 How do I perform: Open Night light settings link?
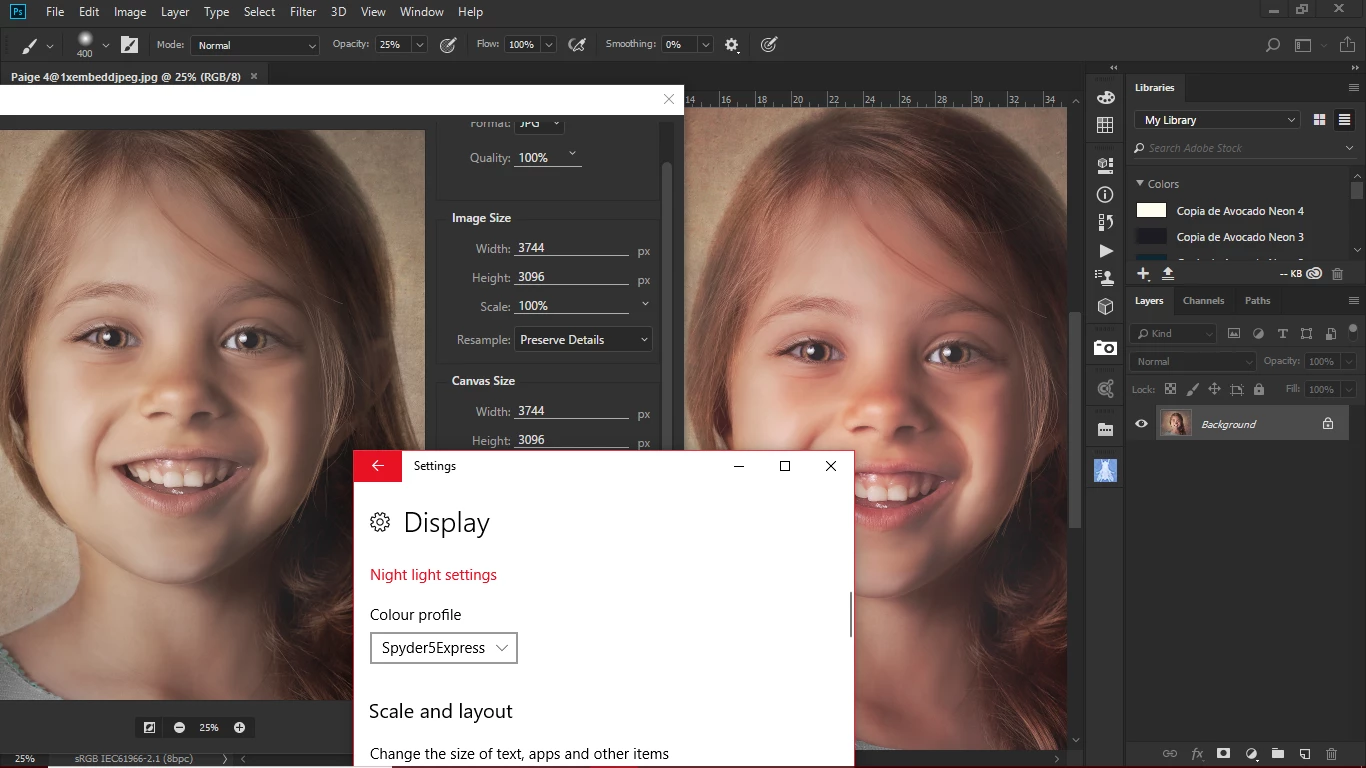point(433,575)
